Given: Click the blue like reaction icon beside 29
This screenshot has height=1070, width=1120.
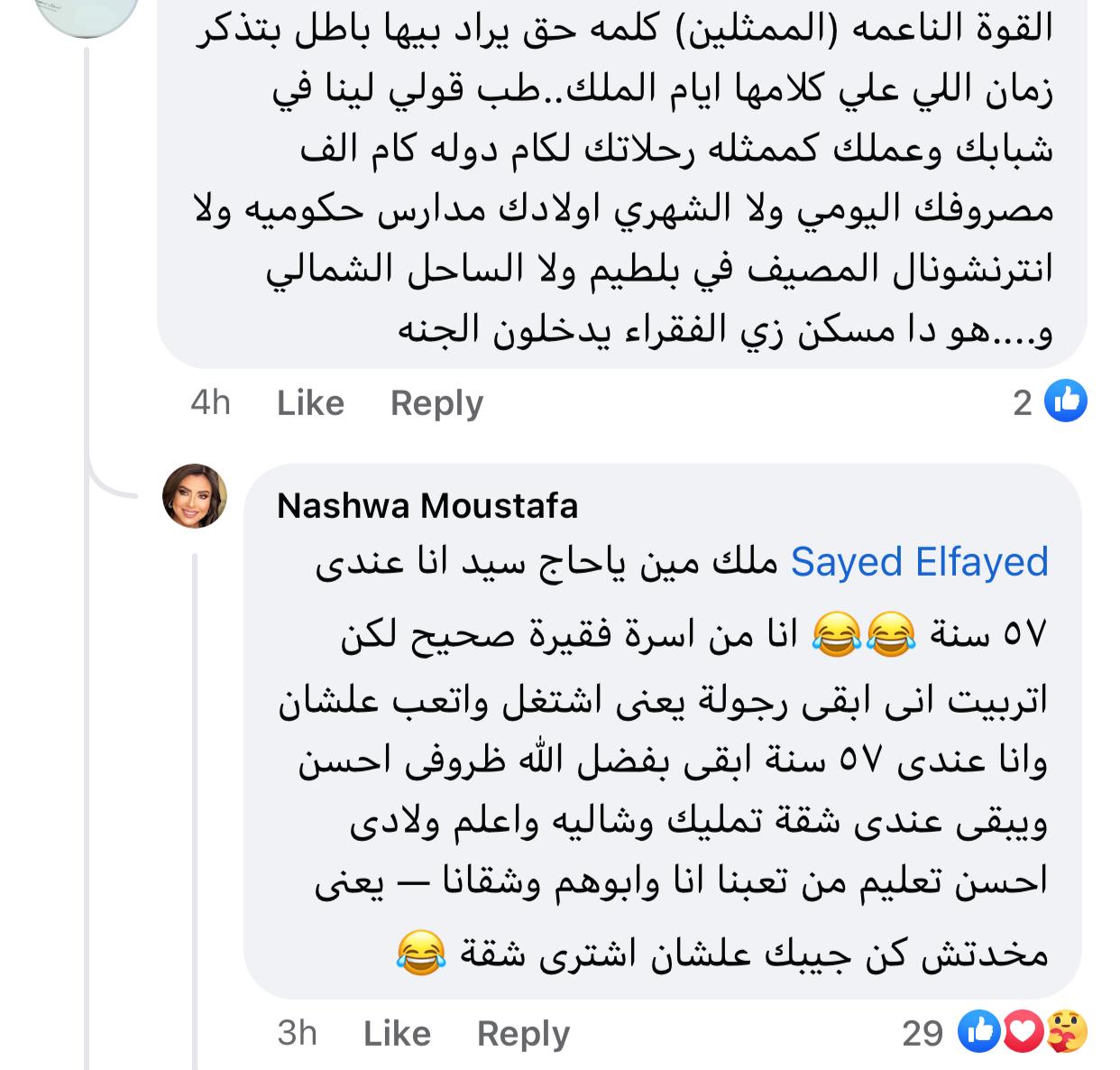Looking at the screenshot, I should click(x=979, y=1033).
